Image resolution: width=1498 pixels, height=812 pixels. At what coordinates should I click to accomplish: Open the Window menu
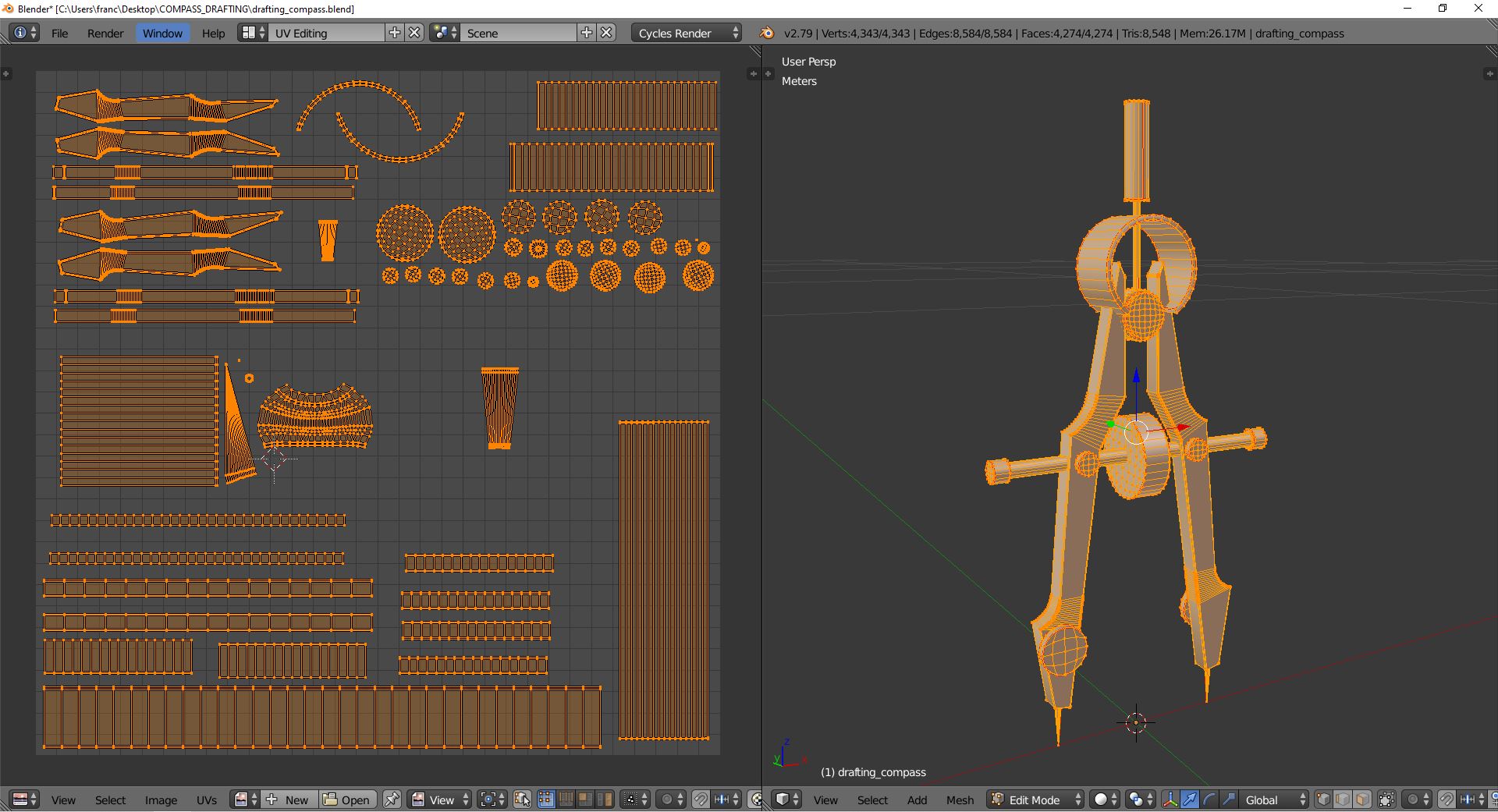[x=162, y=33]
